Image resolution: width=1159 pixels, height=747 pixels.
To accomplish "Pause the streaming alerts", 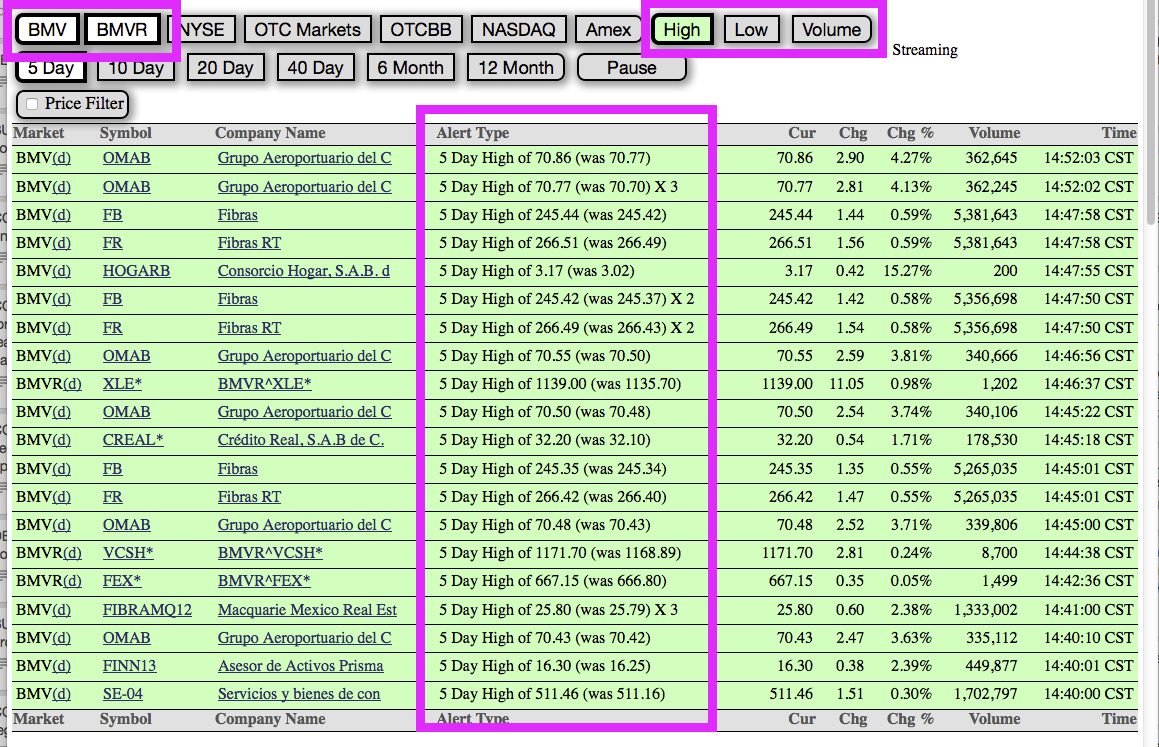I will (631, 67).
